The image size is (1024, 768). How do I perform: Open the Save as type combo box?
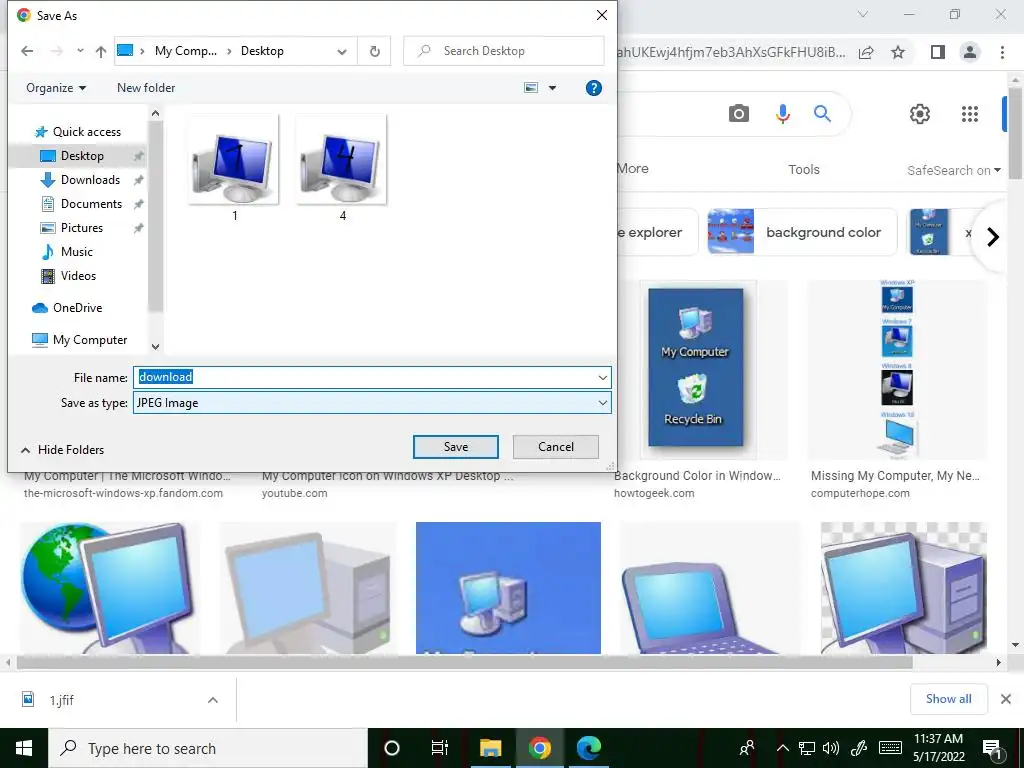tap(372, 403)
